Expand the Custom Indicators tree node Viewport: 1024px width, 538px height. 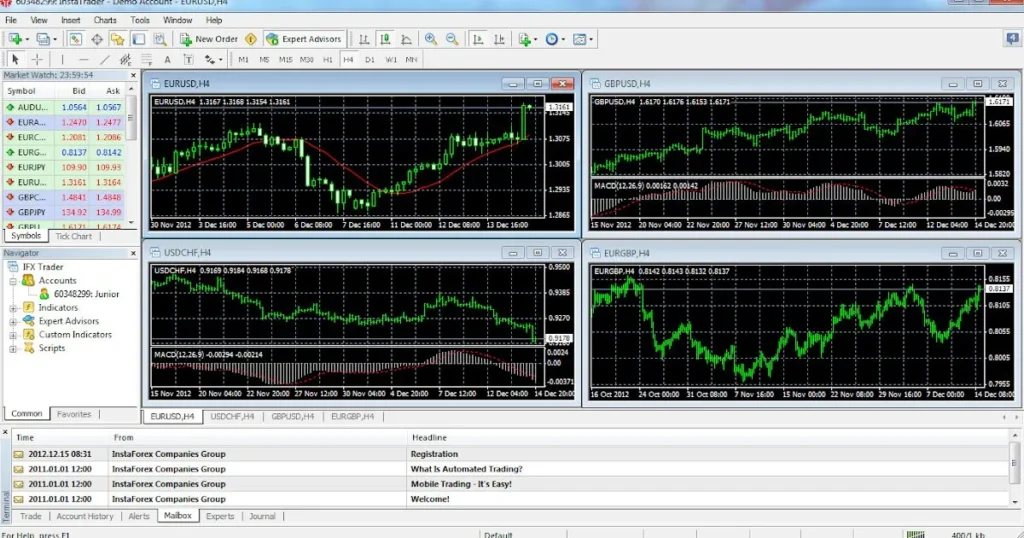(13, 335)
